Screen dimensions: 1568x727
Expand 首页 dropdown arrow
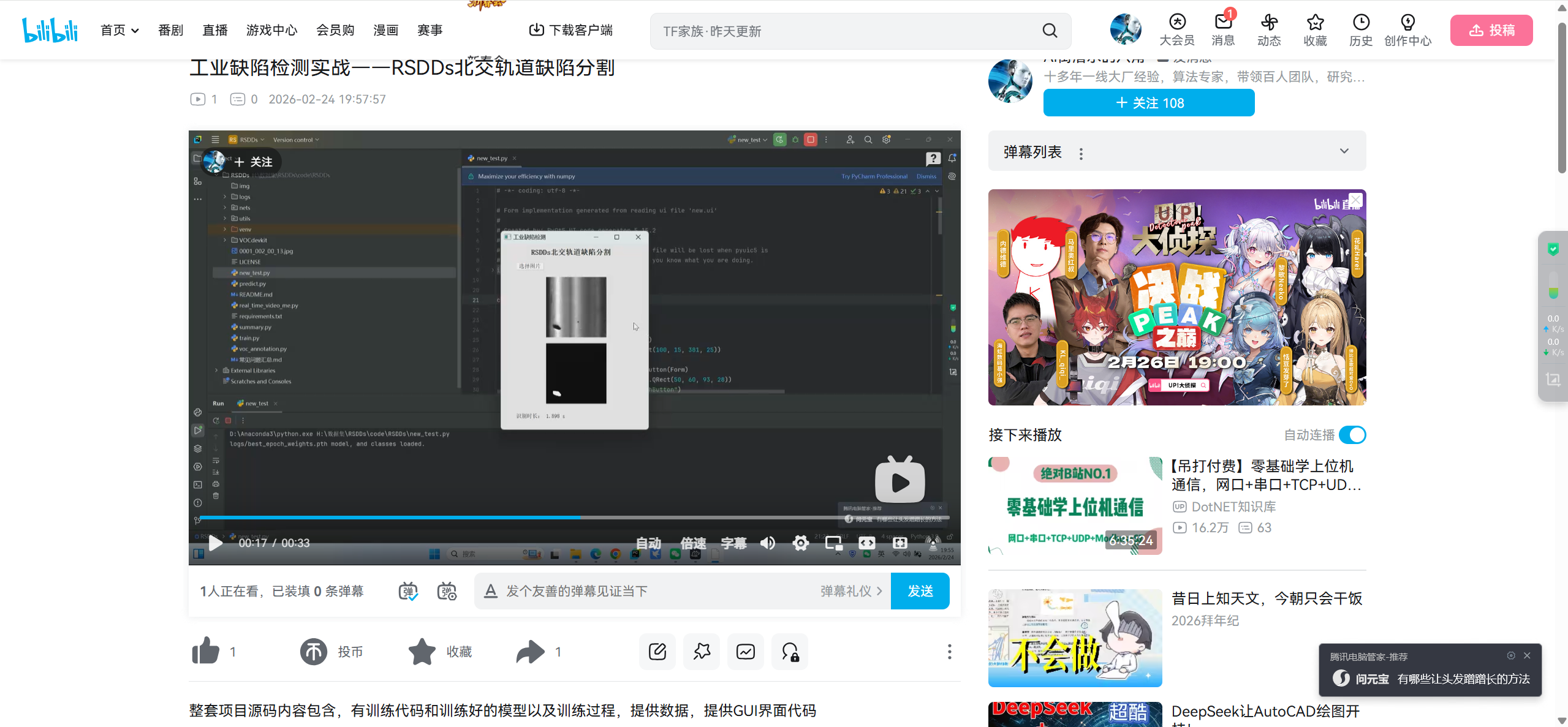[135, 31]
